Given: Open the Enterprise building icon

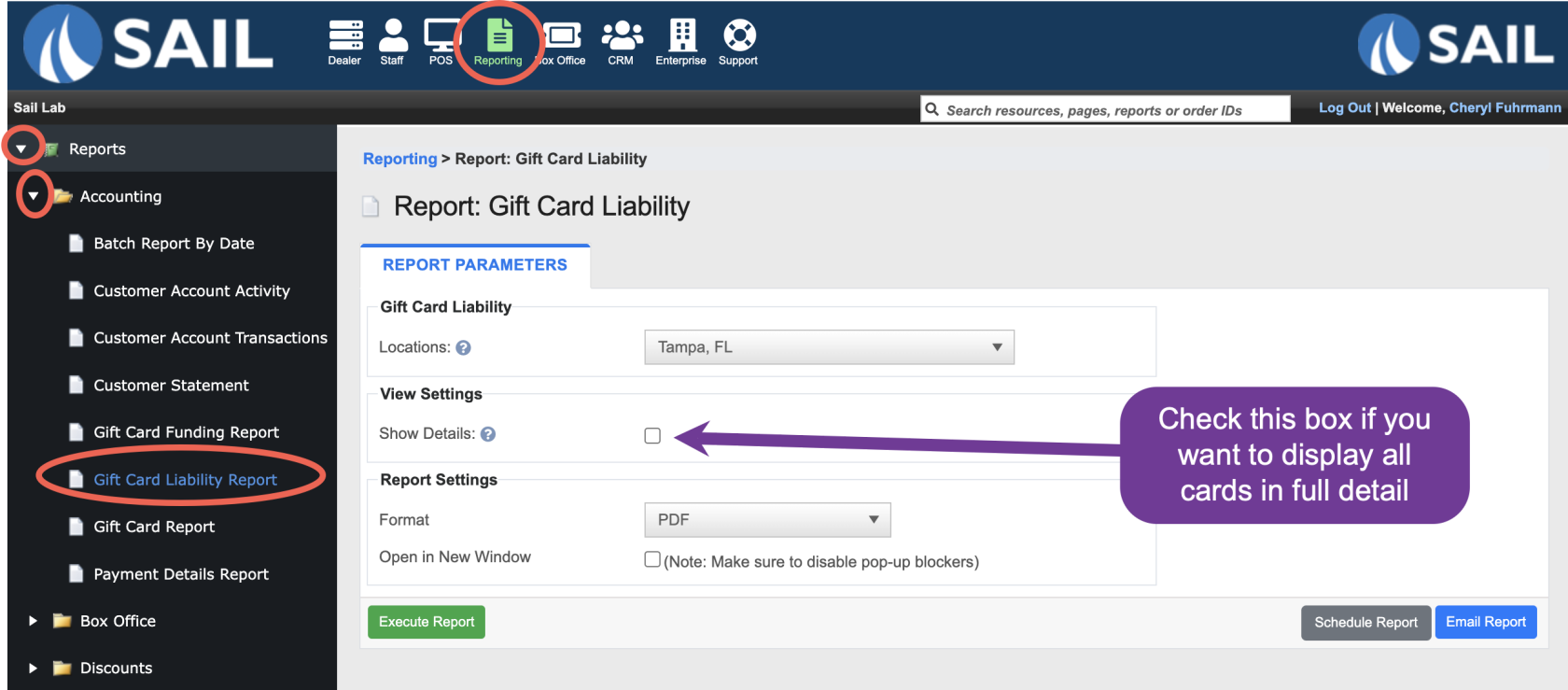Looking at the screenshot, I should pyautogui.click(x=681, y=43).
